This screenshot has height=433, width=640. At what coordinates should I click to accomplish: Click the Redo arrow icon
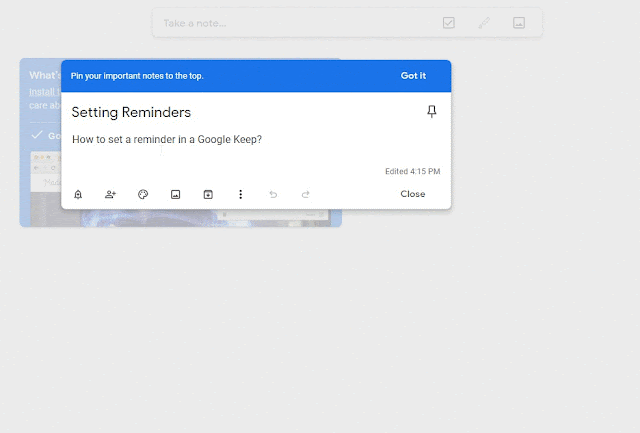coord(305,195)
